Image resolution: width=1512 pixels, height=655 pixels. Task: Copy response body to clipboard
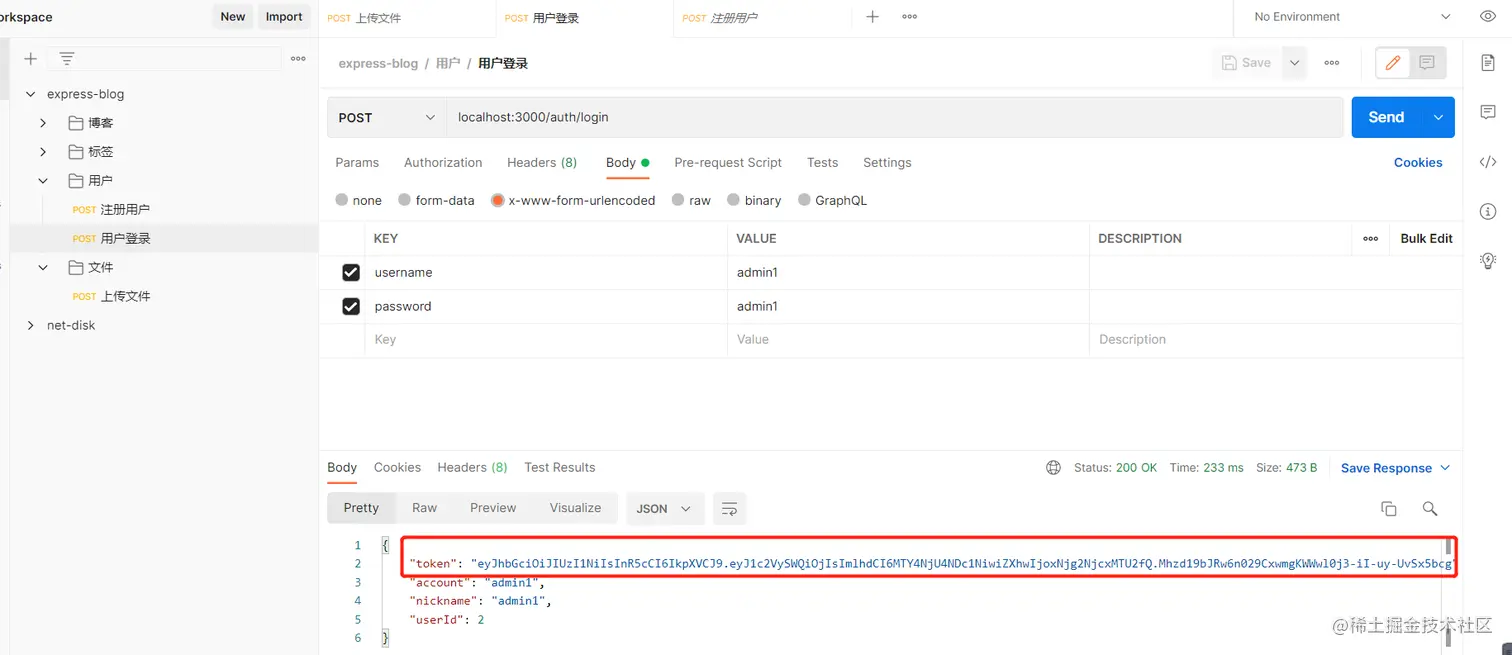coord(1388,509)
